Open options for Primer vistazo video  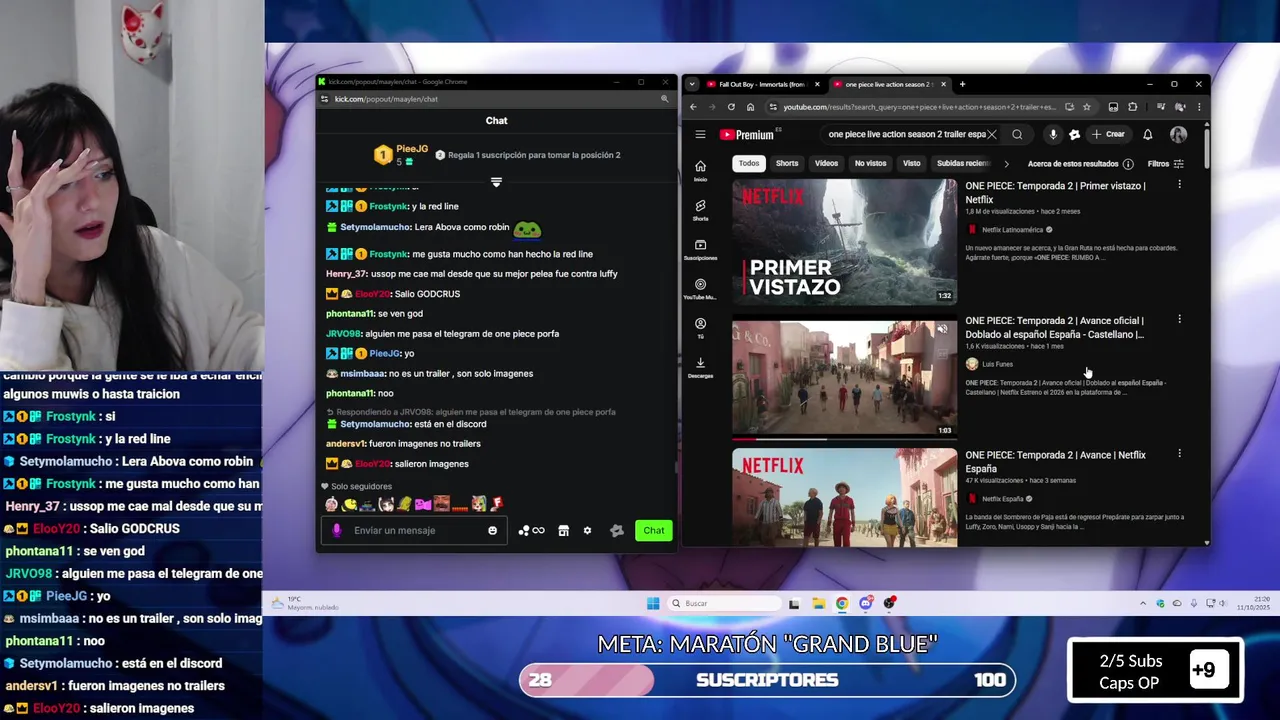click(x=1179, y=185)
